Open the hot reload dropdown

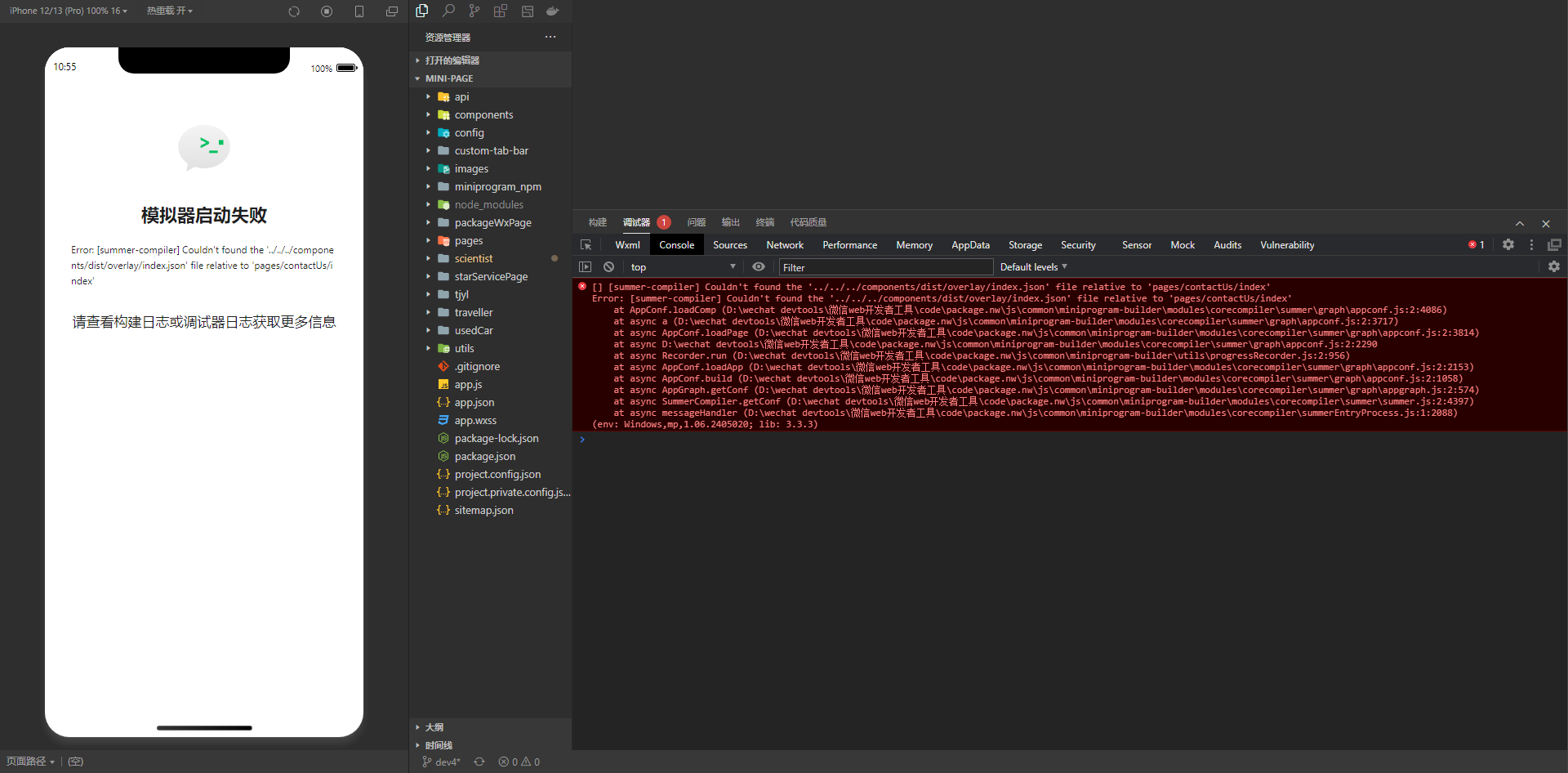point(170,11)
